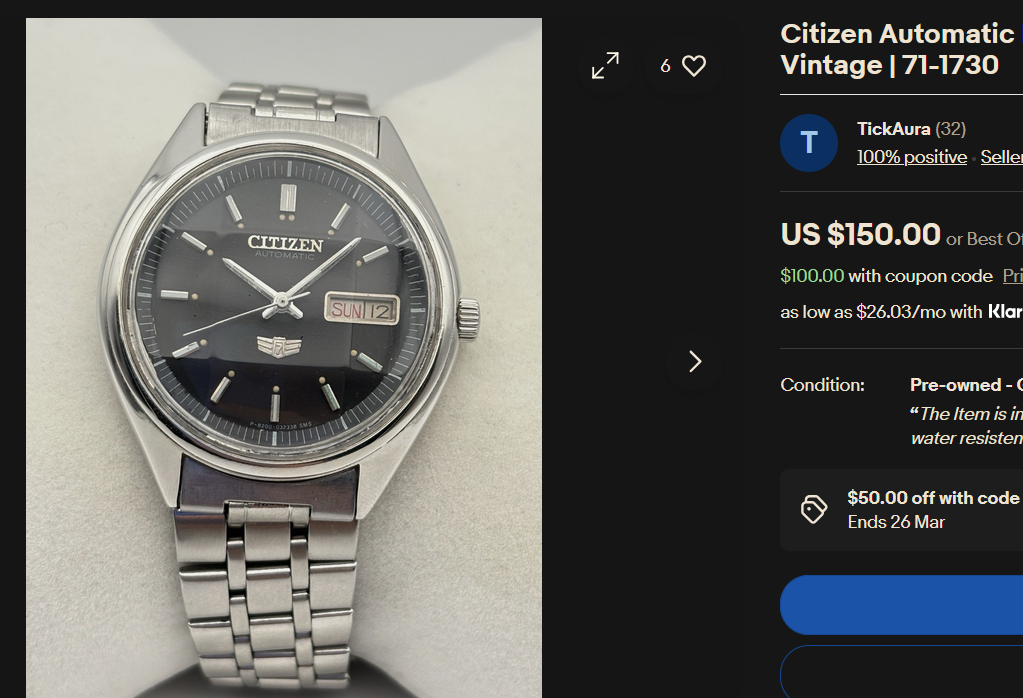
Task: Select the italic seller condition note
Action: tap(966, 426)
